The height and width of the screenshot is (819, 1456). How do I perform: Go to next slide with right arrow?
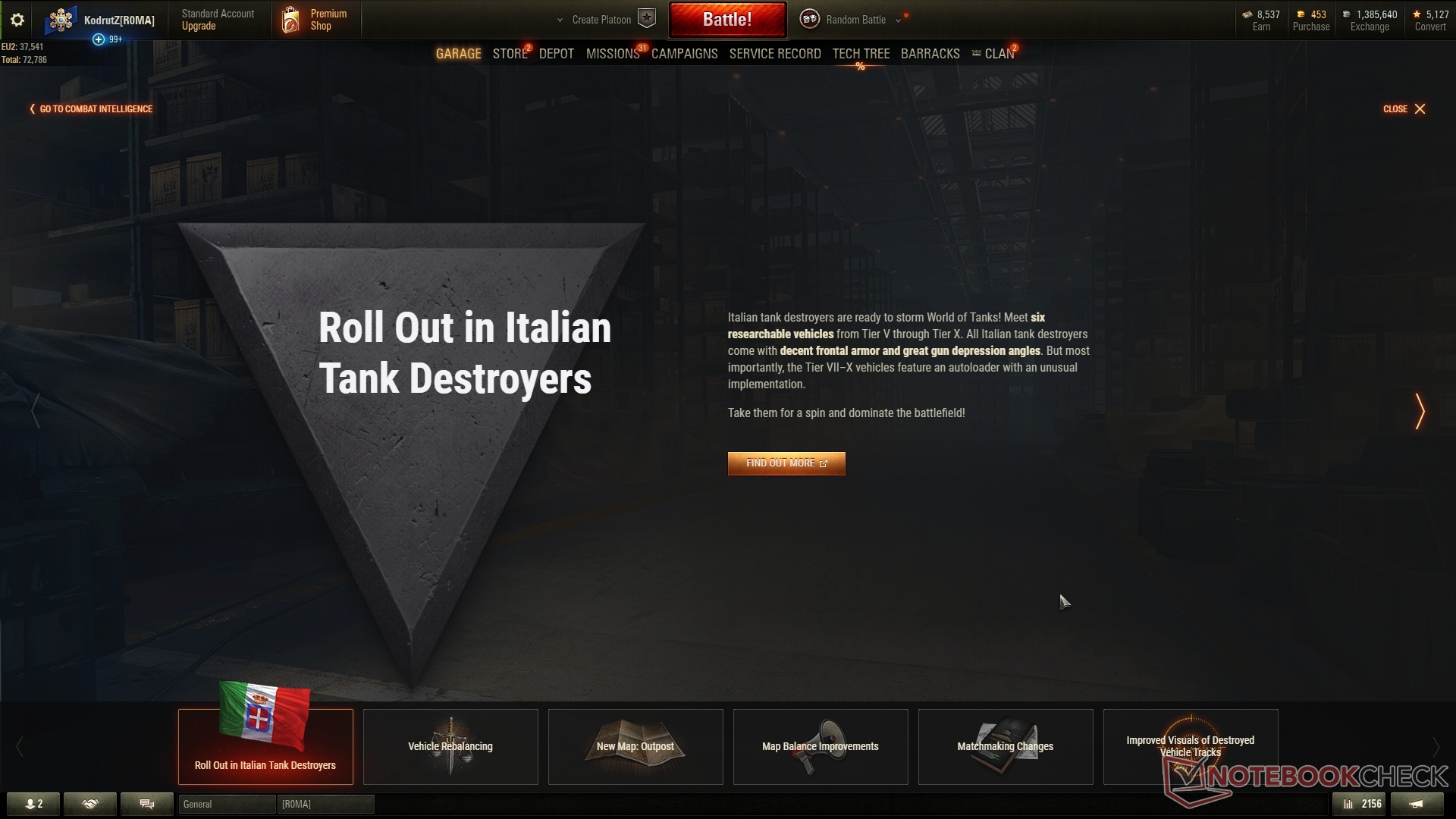(1420, 411)
